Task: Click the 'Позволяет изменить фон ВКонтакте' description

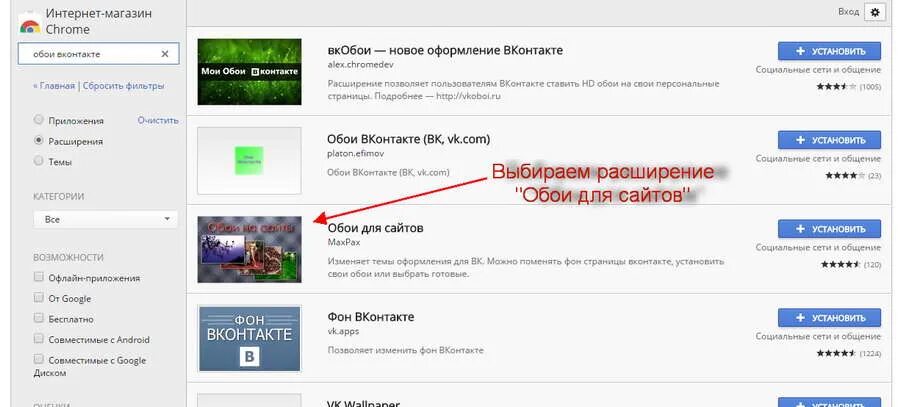Action: (406, 350)
